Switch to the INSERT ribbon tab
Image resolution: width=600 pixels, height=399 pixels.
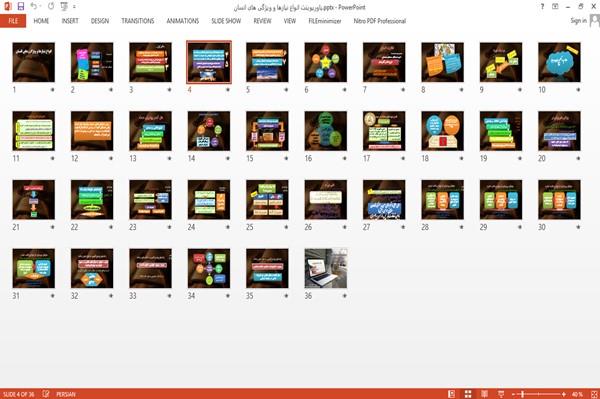coord(70,21)
